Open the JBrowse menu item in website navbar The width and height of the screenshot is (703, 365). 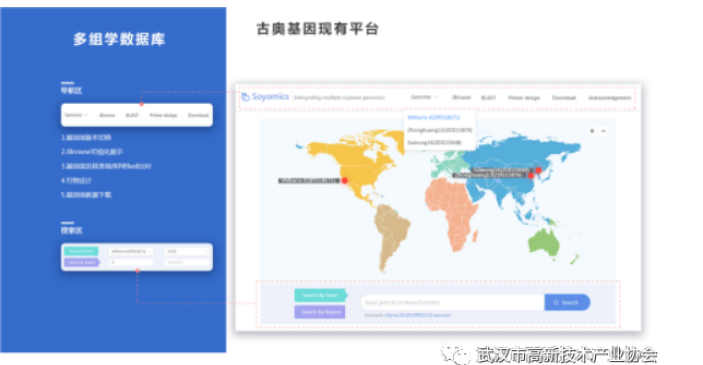pyautogui.click(x=461, y=97)
